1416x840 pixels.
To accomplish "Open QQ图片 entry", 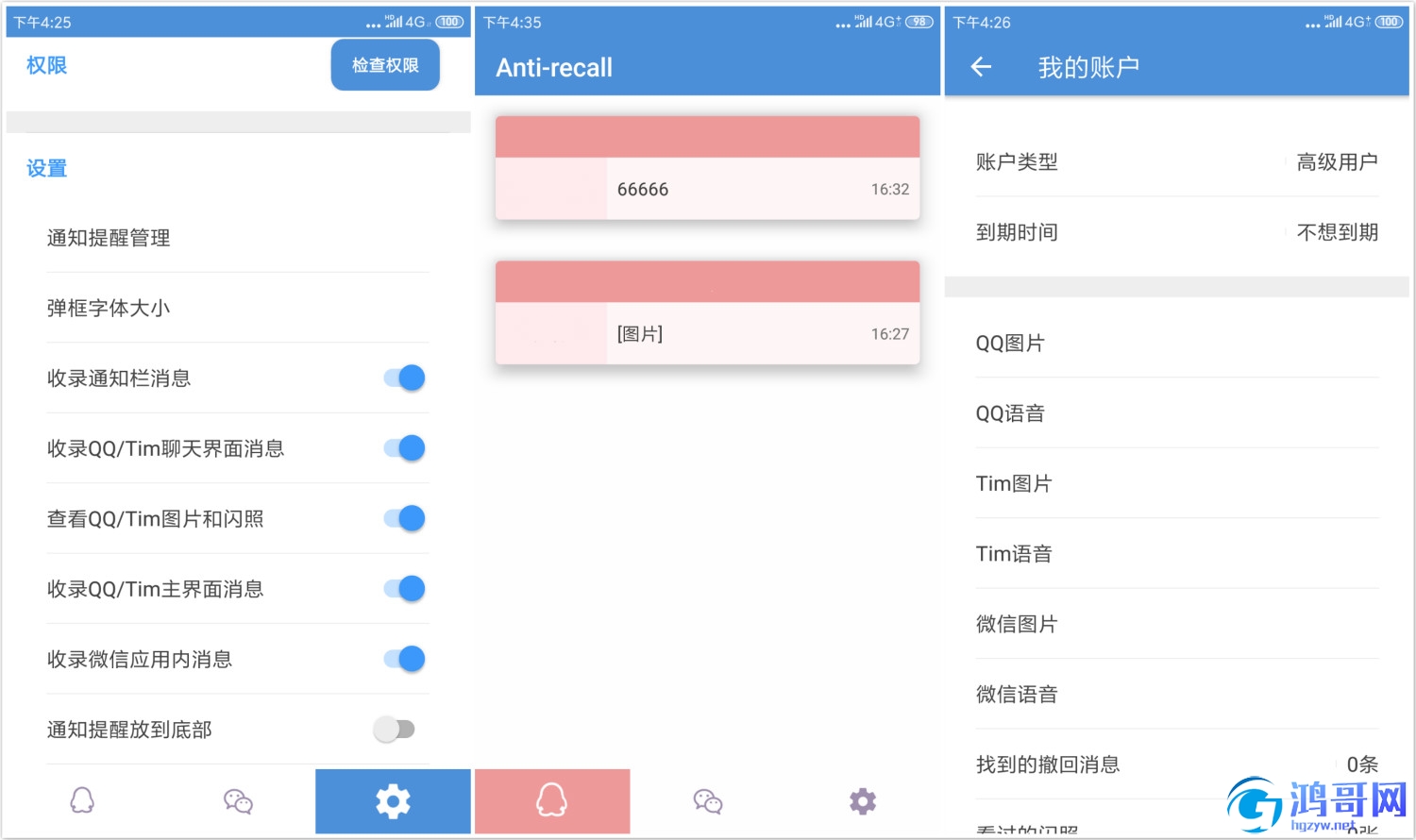I will tap(1177, 344).
